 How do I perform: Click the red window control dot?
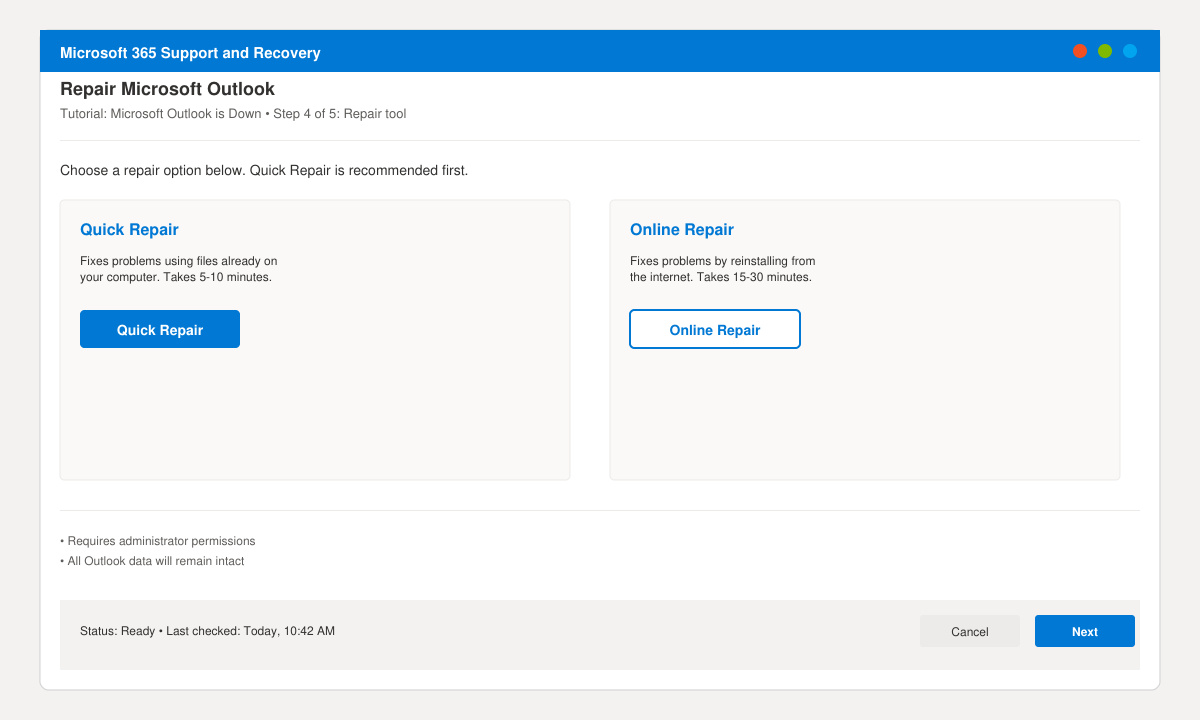[x=1080, y=51]
